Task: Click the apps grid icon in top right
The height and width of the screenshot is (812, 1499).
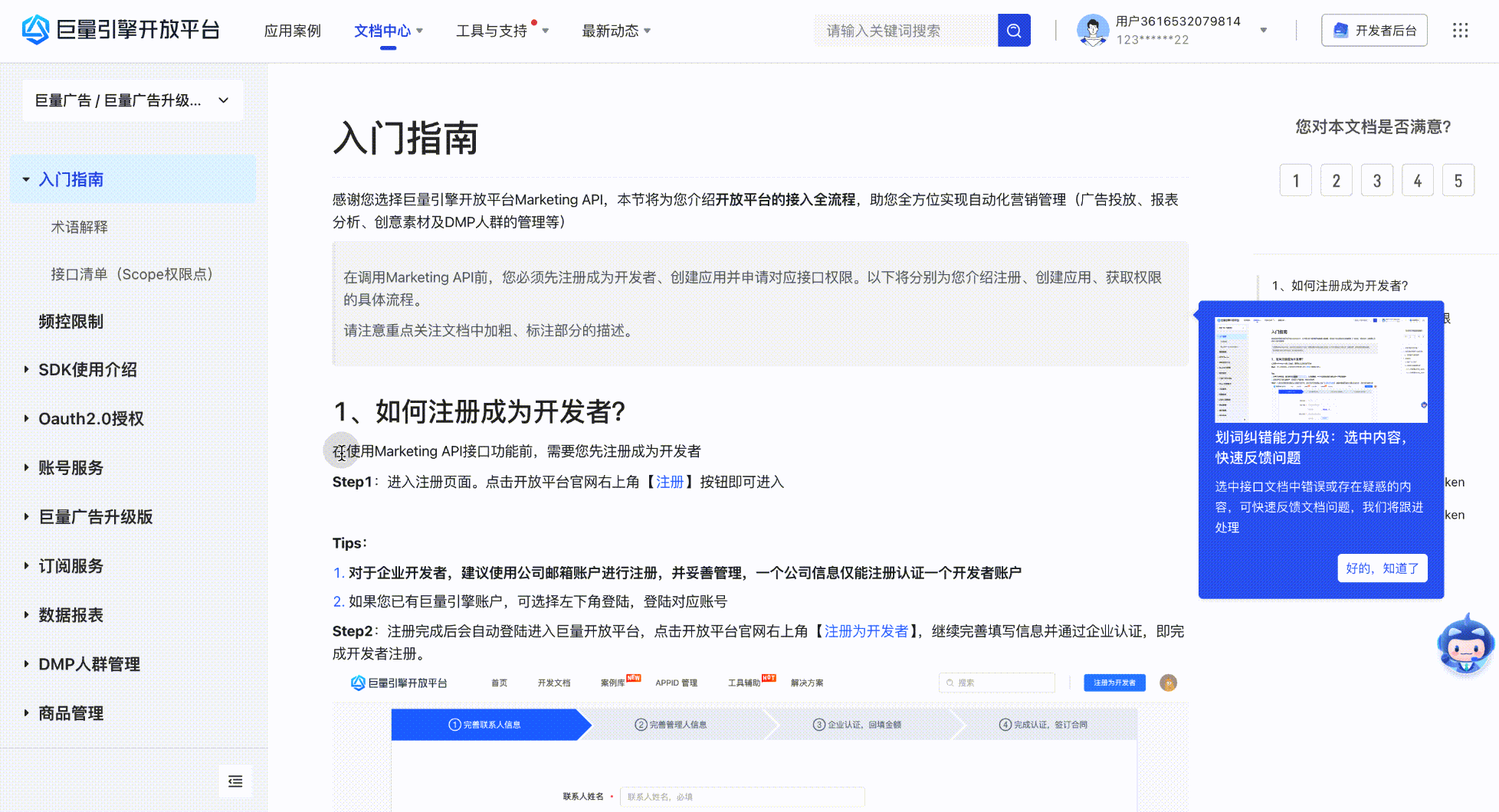Action: pyautogui.click(x=1460, y=30)
